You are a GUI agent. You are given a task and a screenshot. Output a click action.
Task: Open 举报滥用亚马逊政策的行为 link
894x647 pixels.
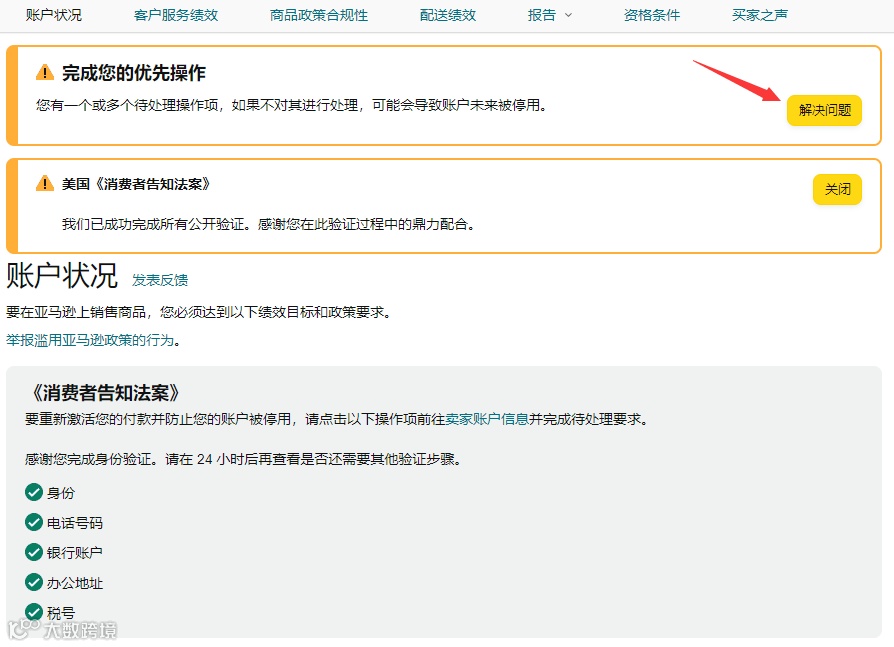(x=85, y=340)
